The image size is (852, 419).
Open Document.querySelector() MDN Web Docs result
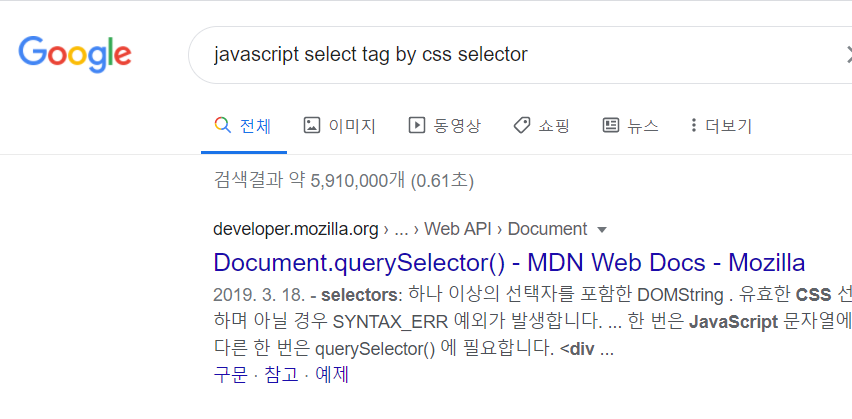(x=509, y=262)
